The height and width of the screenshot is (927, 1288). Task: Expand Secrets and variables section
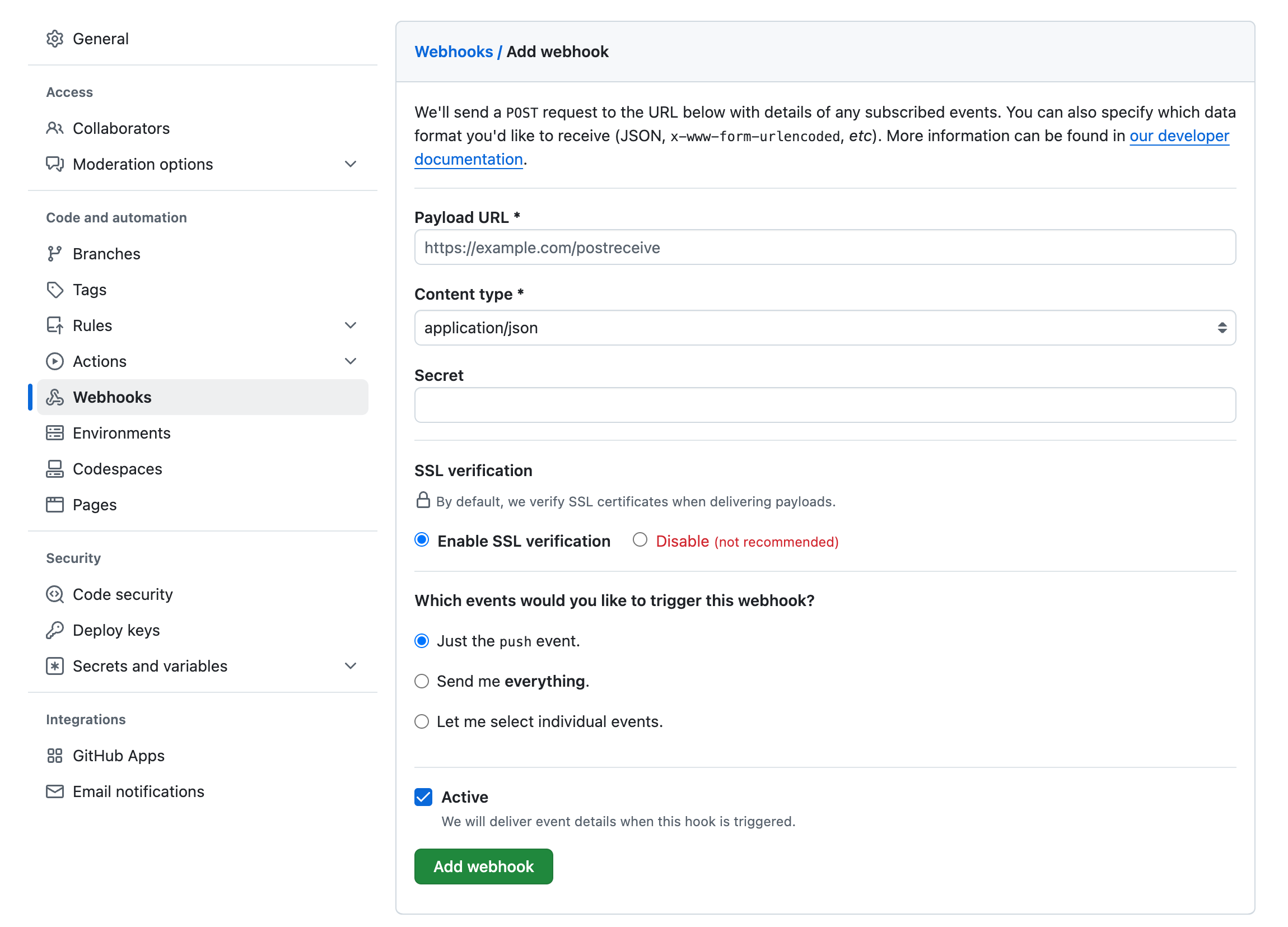click(351, 666)
